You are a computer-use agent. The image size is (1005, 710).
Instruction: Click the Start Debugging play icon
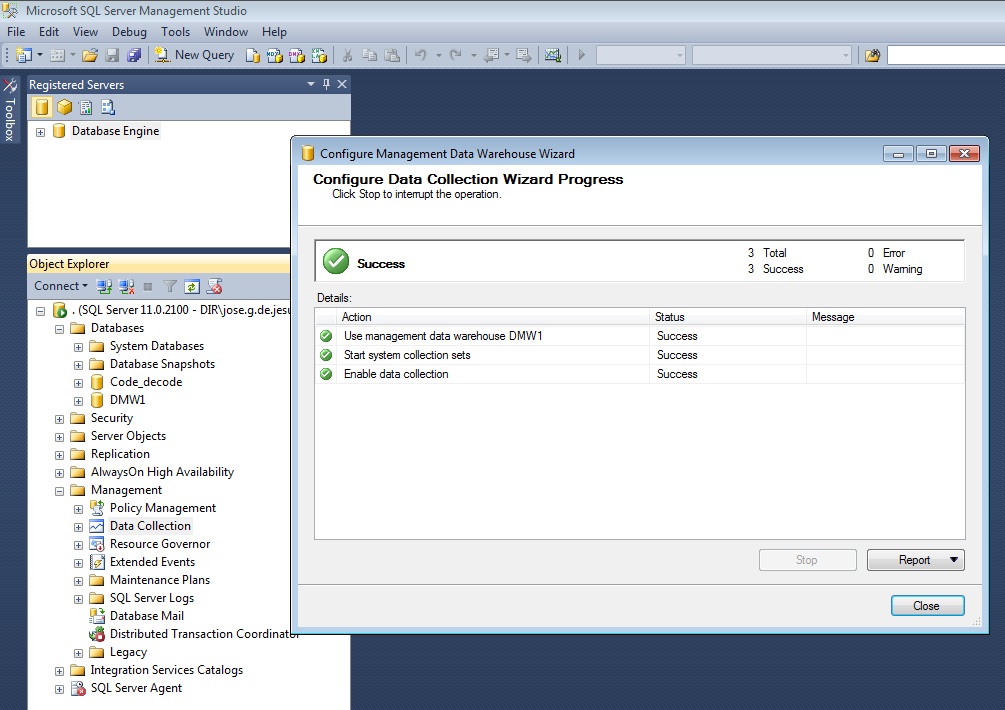click(581, 55)
